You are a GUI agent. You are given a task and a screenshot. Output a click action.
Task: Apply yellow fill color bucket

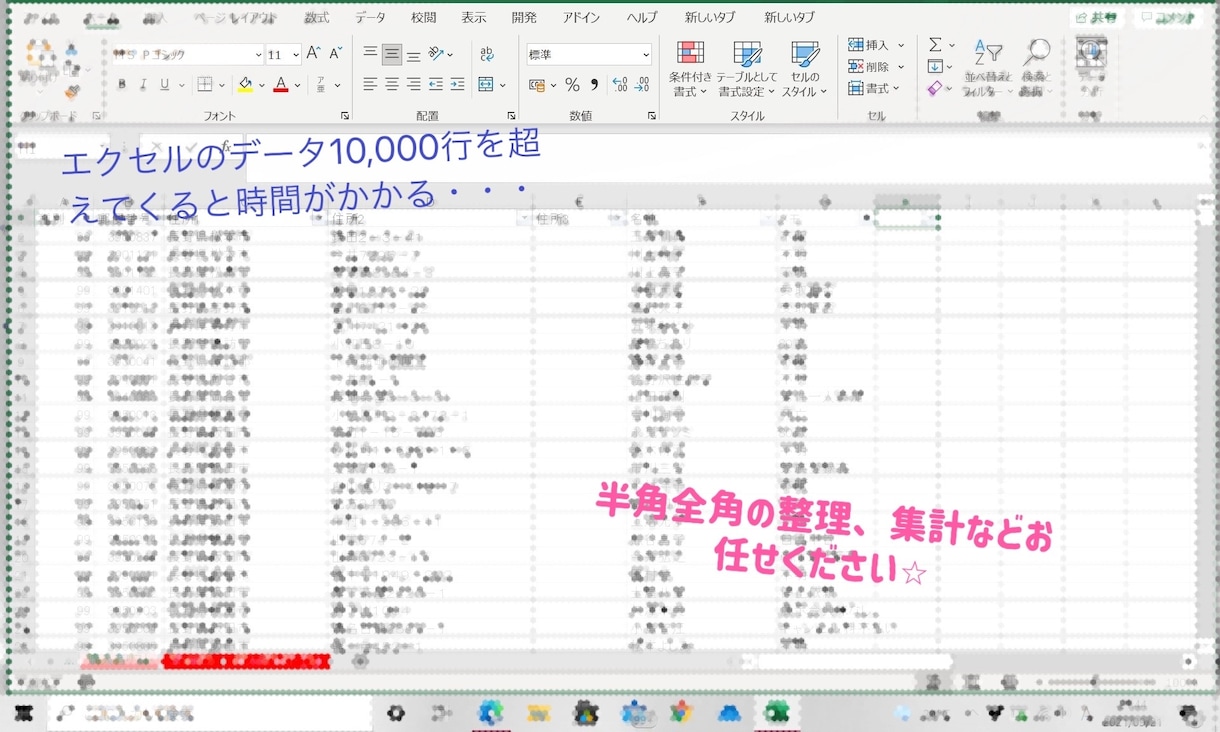245,85
